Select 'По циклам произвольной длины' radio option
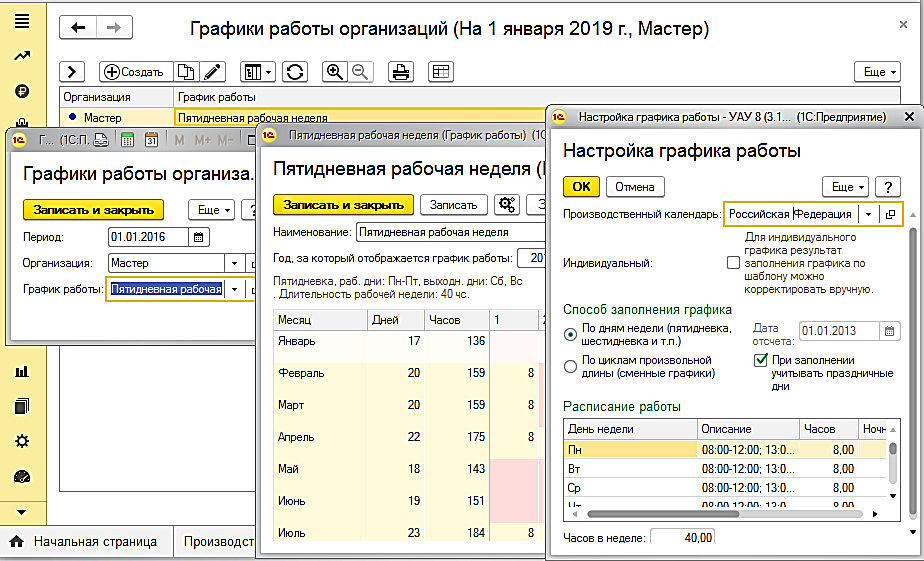Viewport: 924px width, 561px height. [x=571, y=366]
